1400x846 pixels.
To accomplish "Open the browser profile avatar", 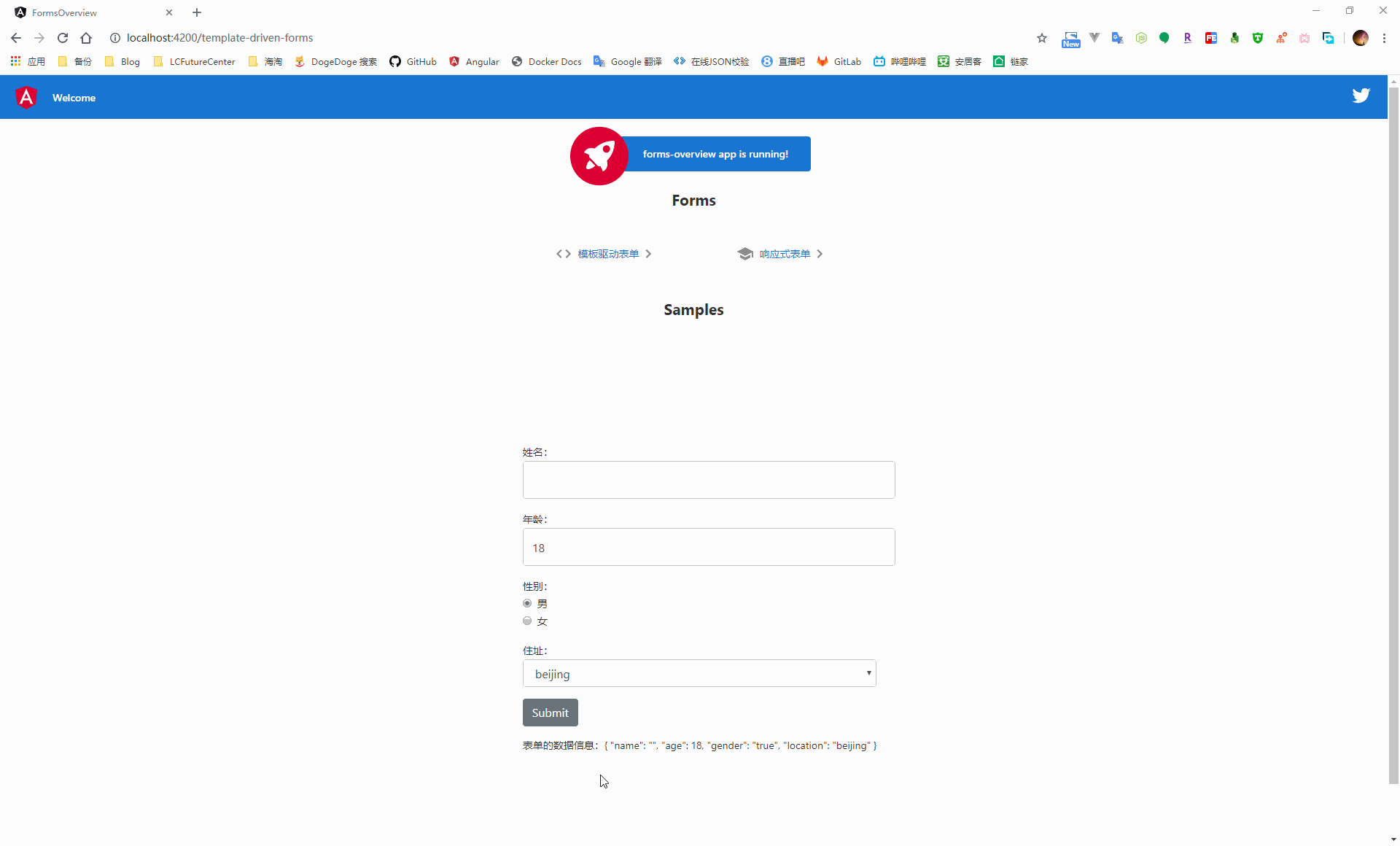I will [1360, 38].
